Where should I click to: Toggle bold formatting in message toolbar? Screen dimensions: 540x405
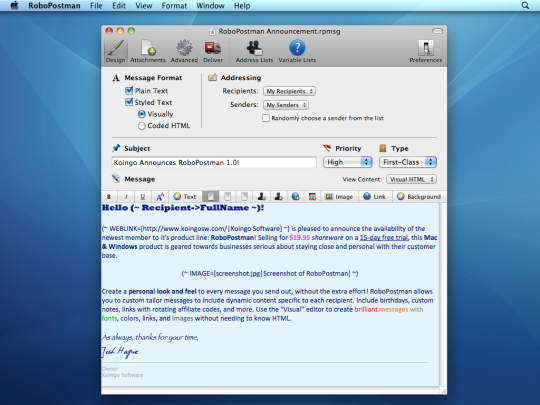tap(109, 197)
